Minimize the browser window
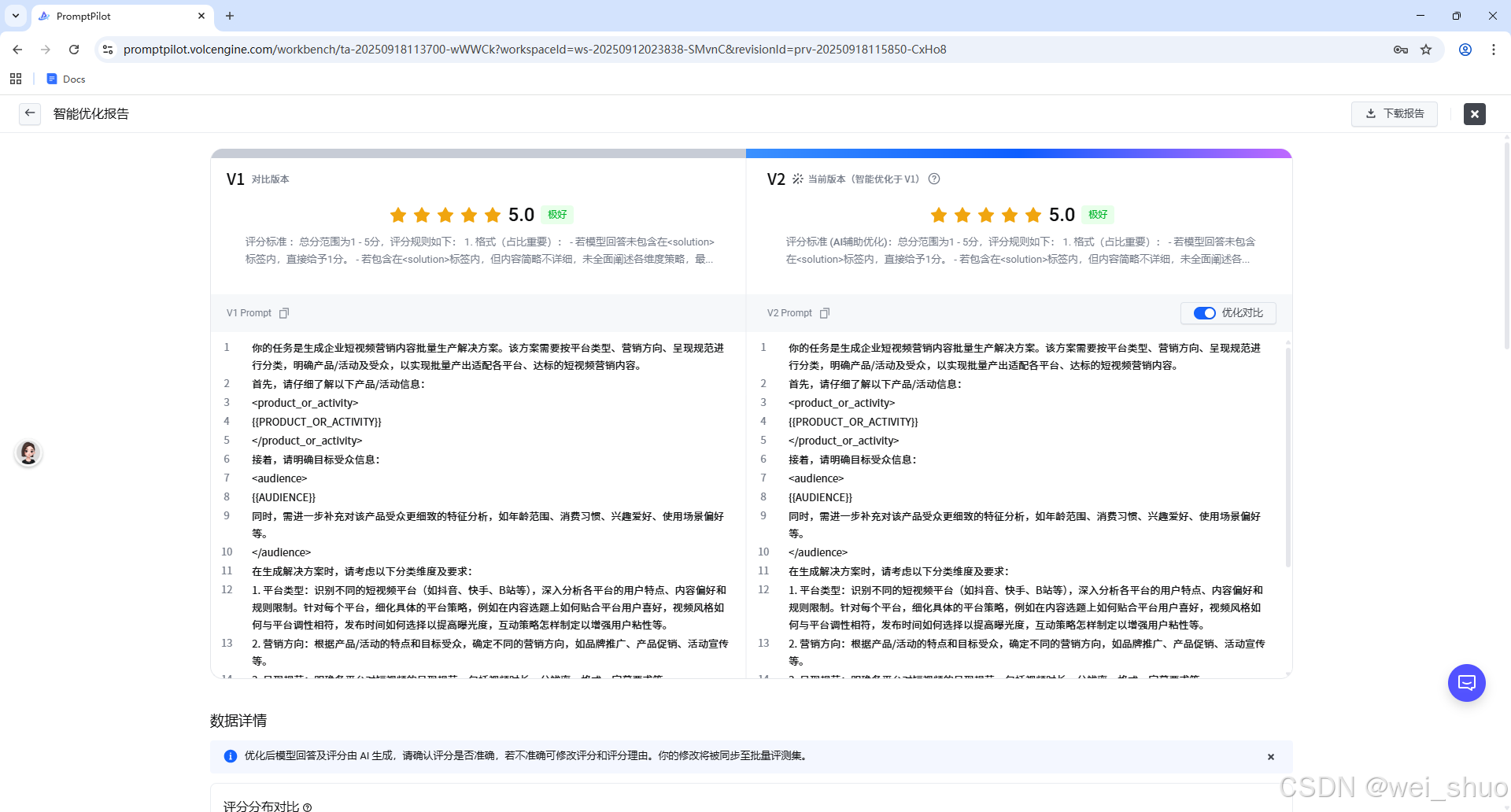 [1420, 16]
